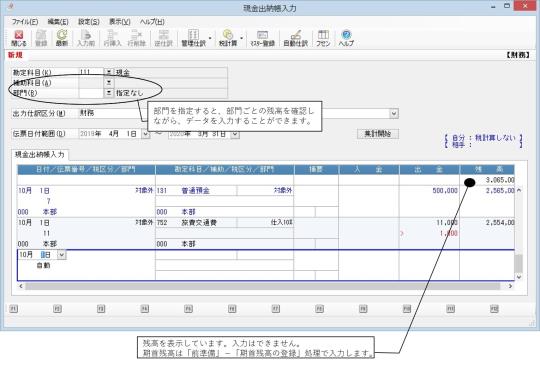Expand the 勘定科目 account dropdown
Screen dimensions: 540x377
108,72
